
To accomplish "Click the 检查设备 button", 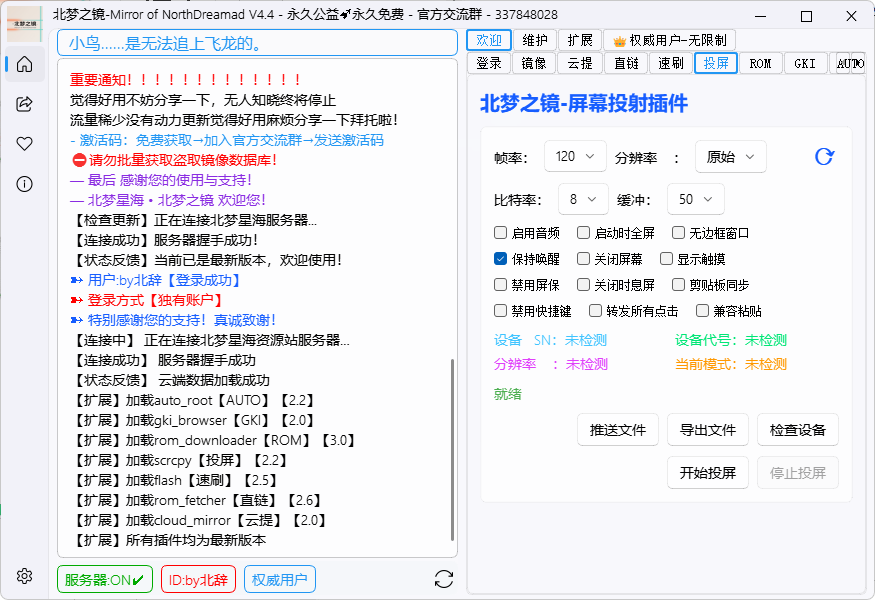I will tap(797, 429).
